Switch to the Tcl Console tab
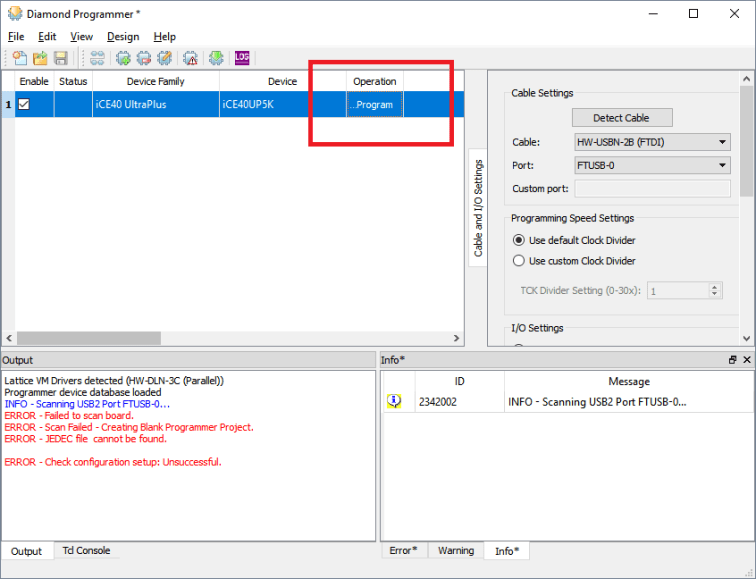The width and height of the screenshot is (756, 579). pyautogui.click(x=86, y=550)
